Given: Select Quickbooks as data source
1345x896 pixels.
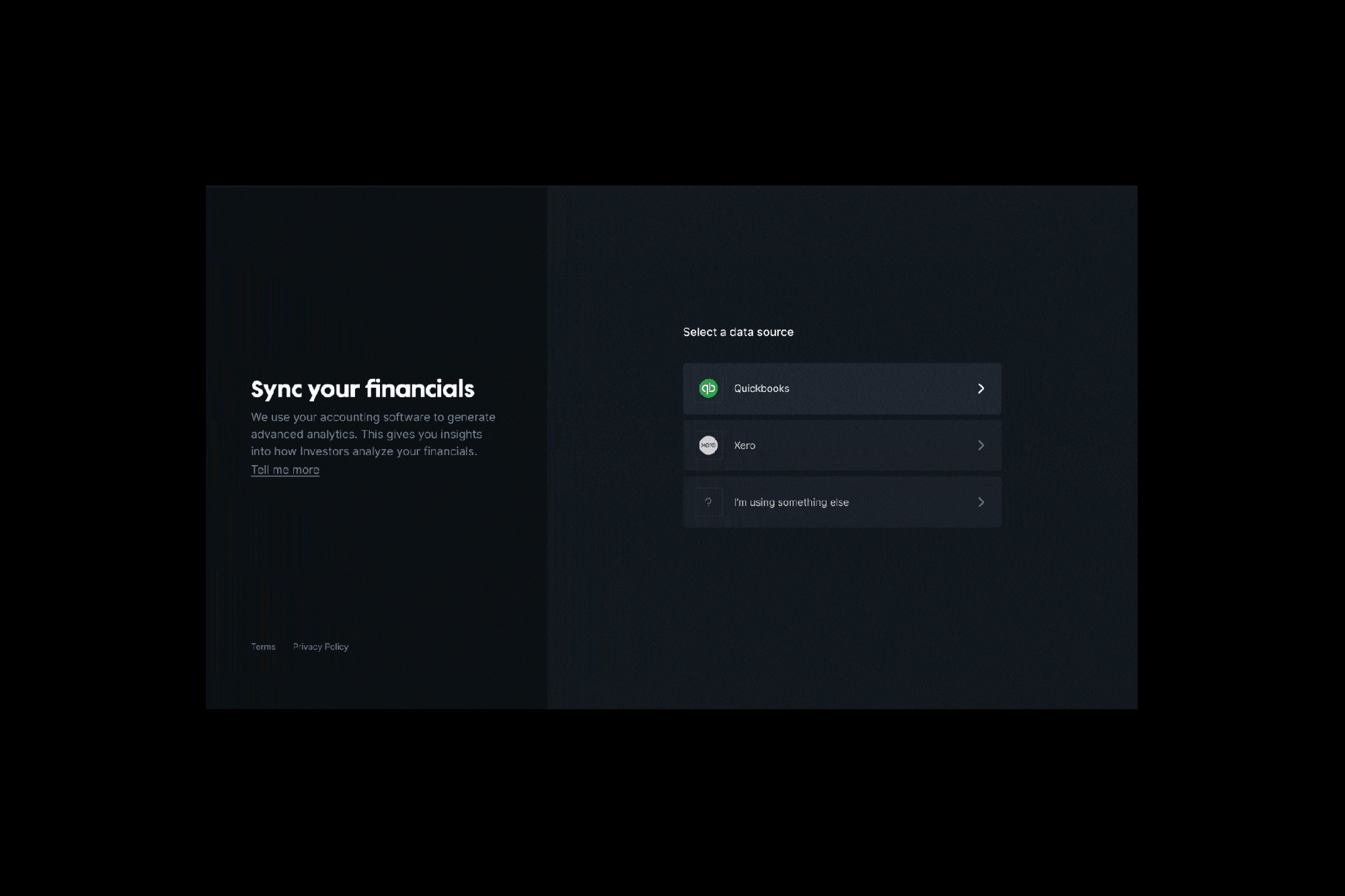Looking at the screenshot, I should (842, 389).
